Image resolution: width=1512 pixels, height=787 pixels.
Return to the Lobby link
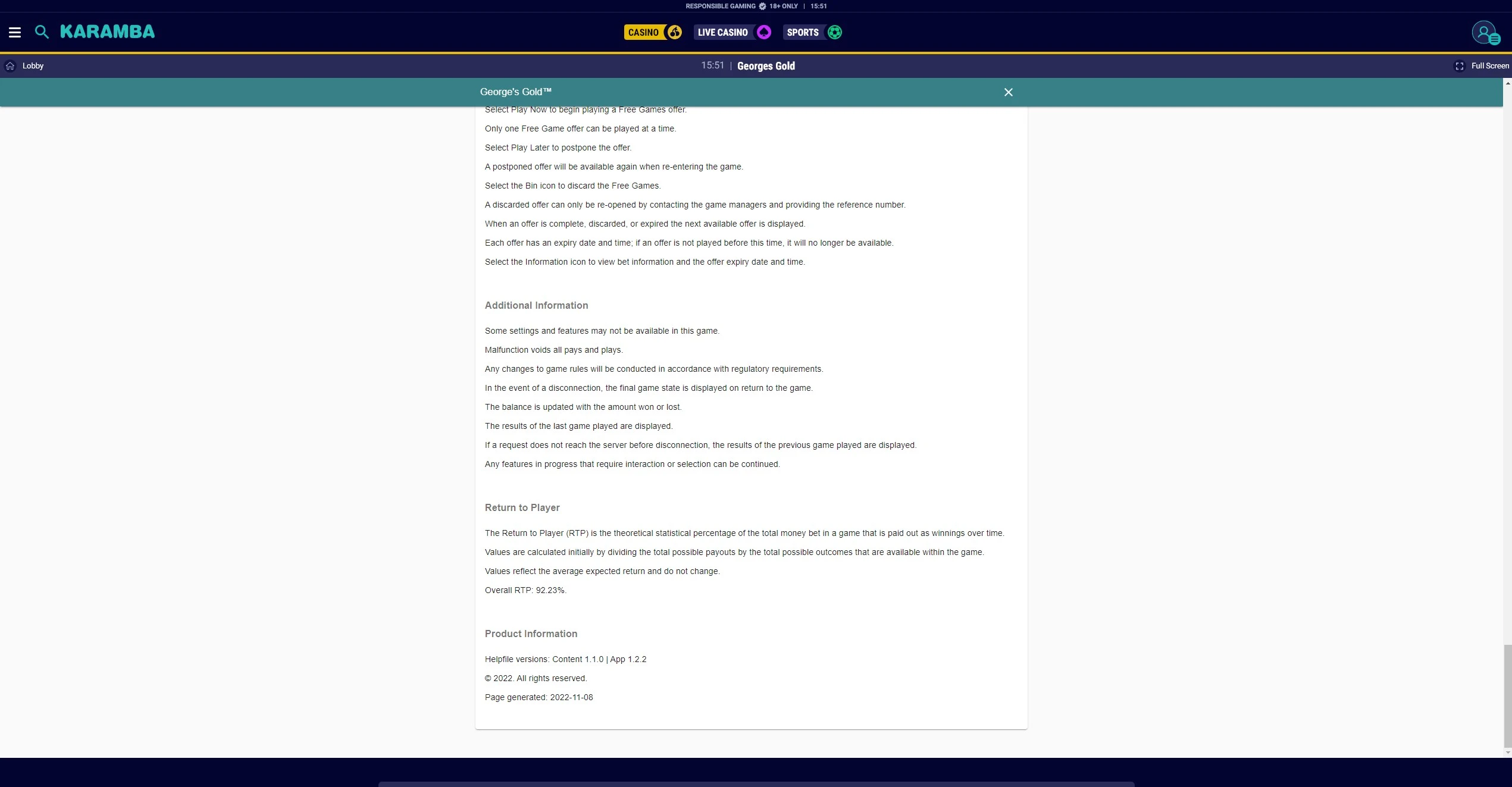pos(33,66)
